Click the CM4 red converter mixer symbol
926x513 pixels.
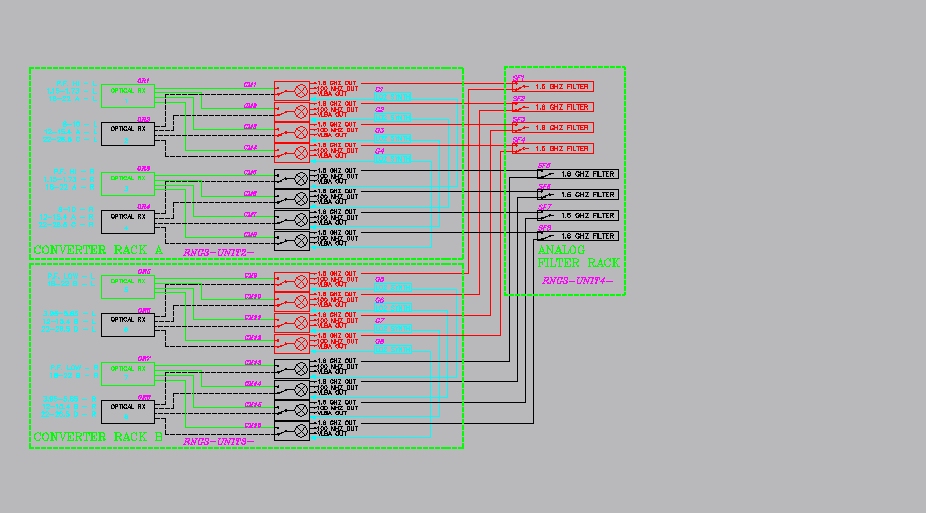point(292,153)
